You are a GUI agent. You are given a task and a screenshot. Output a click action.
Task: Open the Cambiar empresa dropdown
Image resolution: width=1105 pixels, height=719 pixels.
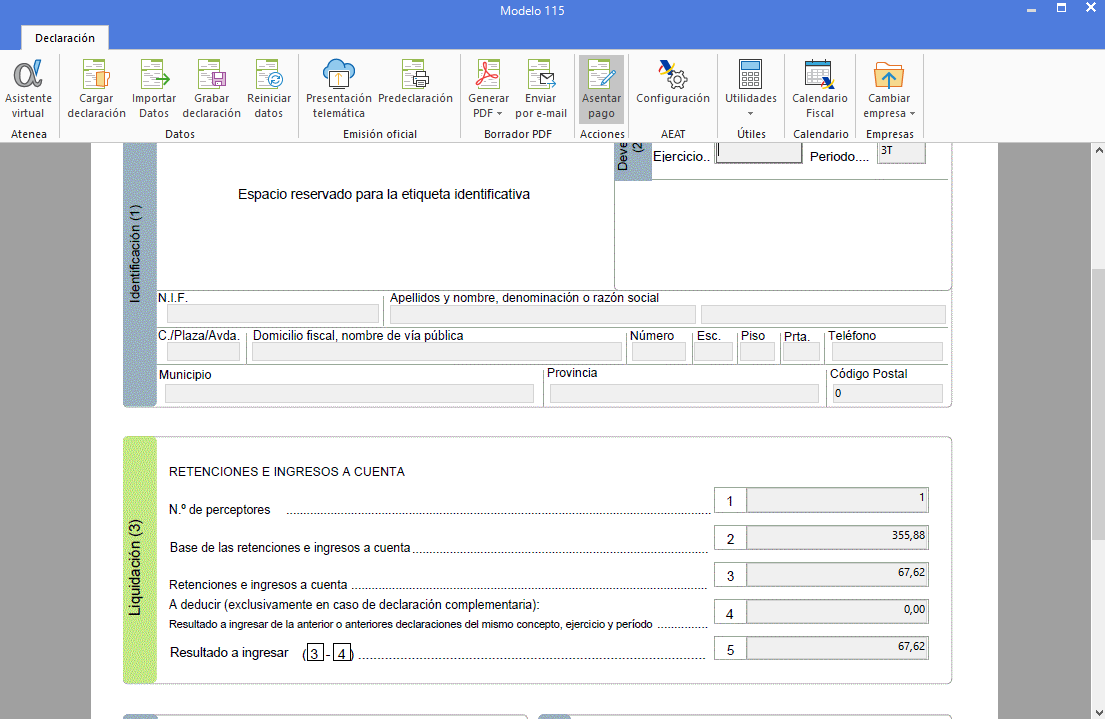click(x=889, y=89)
